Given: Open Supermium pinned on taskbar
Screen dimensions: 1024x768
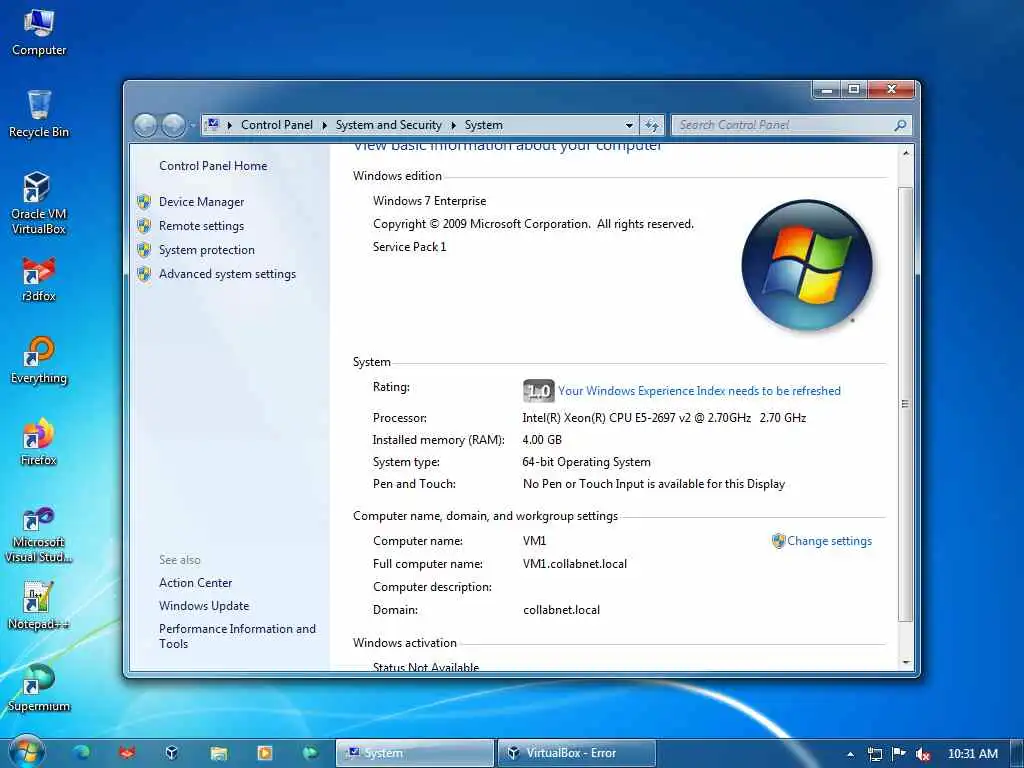Looking at the screenshot, I should click(x=310, y=752).
